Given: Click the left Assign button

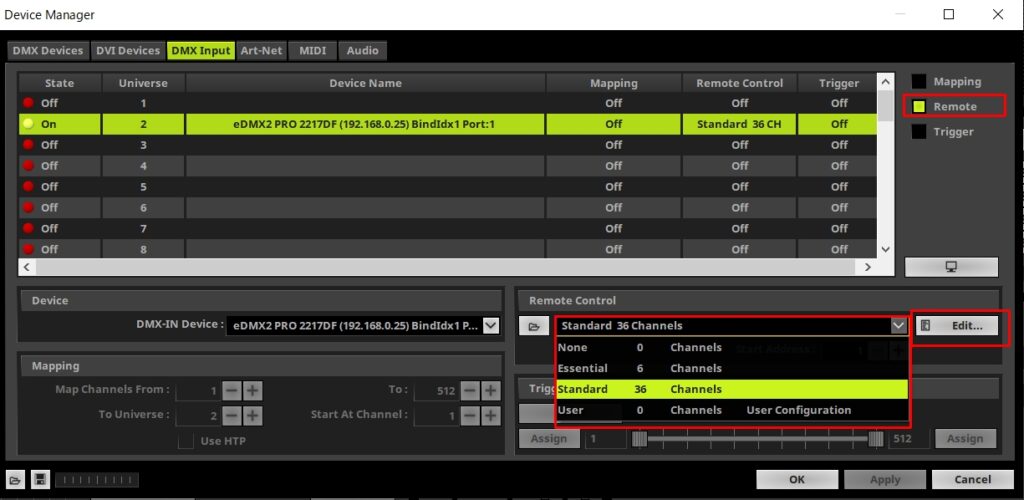Looking at the screenshot, I should [x=549, y=439].
